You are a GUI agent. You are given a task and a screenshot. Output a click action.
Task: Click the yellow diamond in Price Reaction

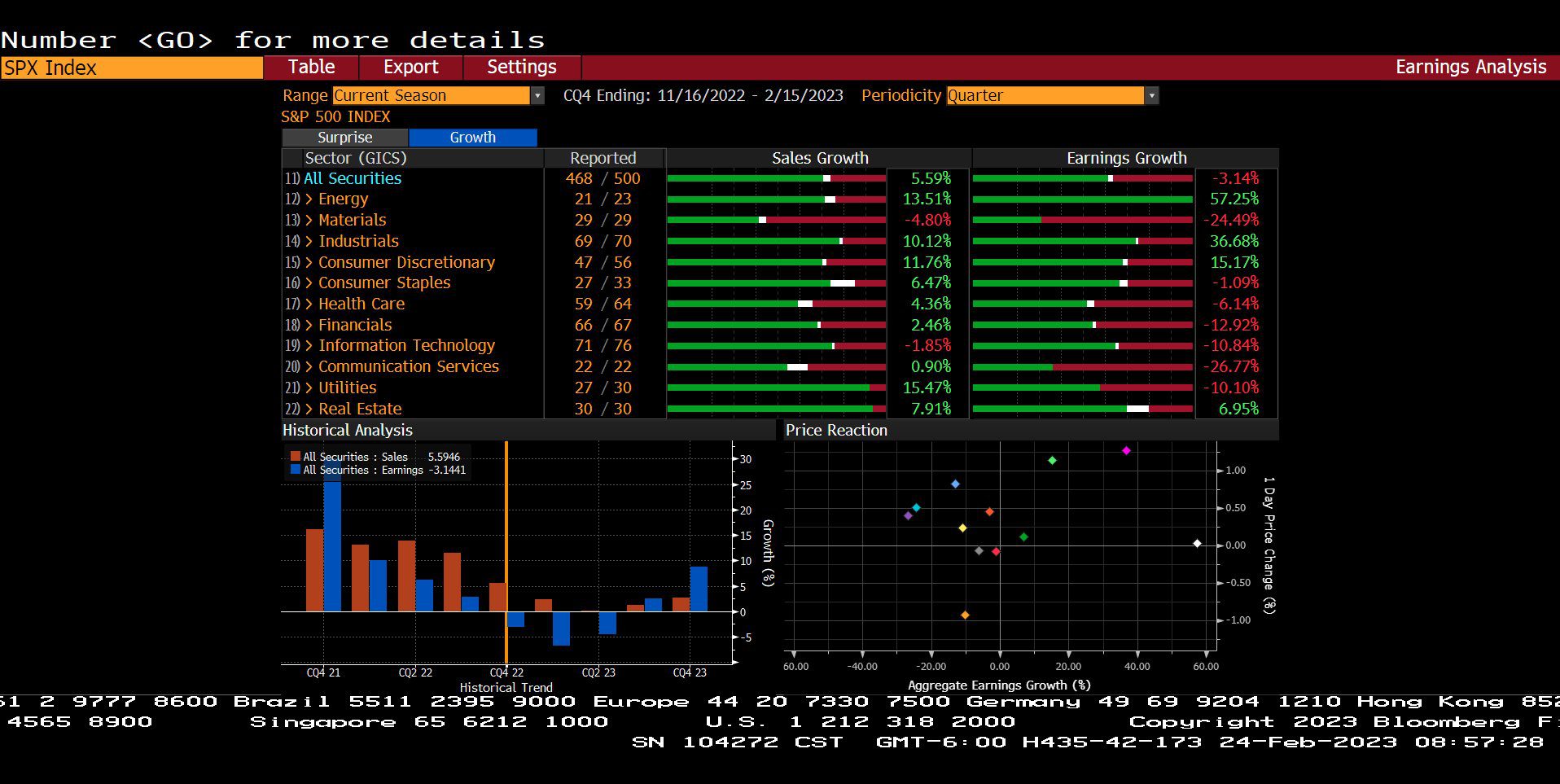[x=962, y=528]
